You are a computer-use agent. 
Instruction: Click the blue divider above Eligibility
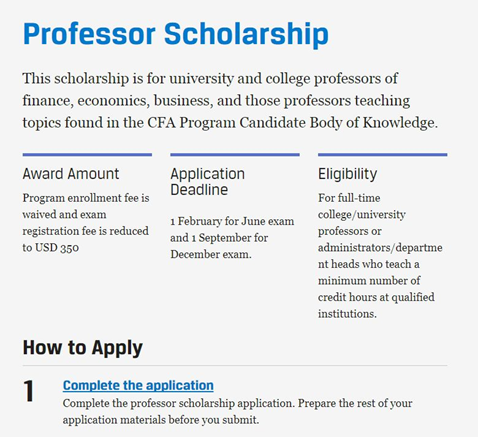tap(383, 155)
